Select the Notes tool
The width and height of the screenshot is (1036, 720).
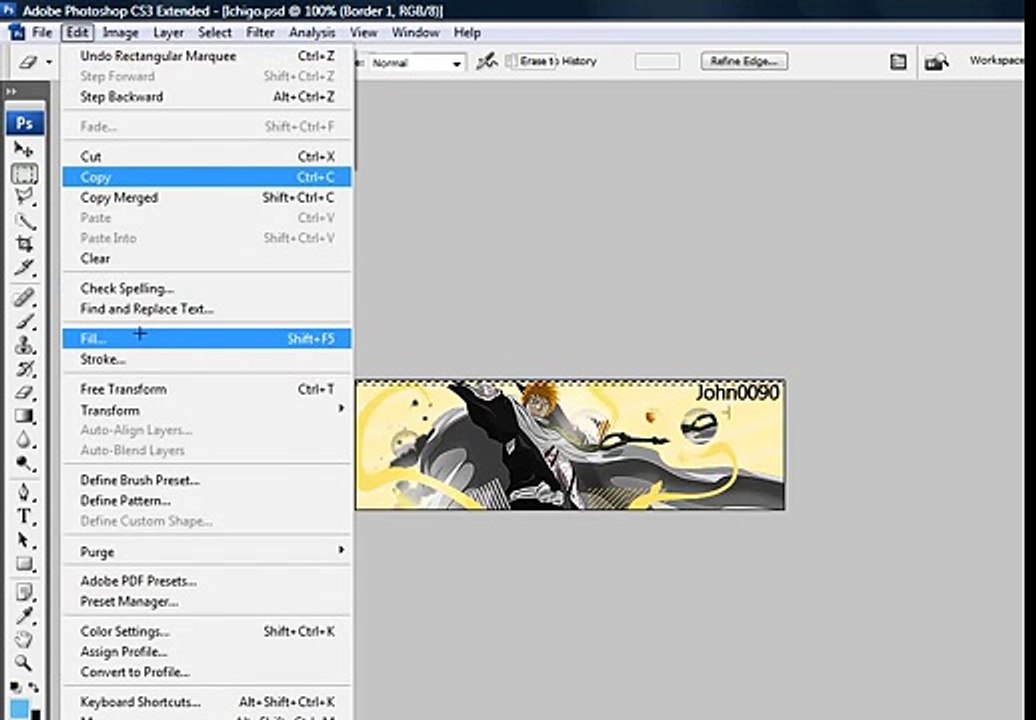(24, 593)
